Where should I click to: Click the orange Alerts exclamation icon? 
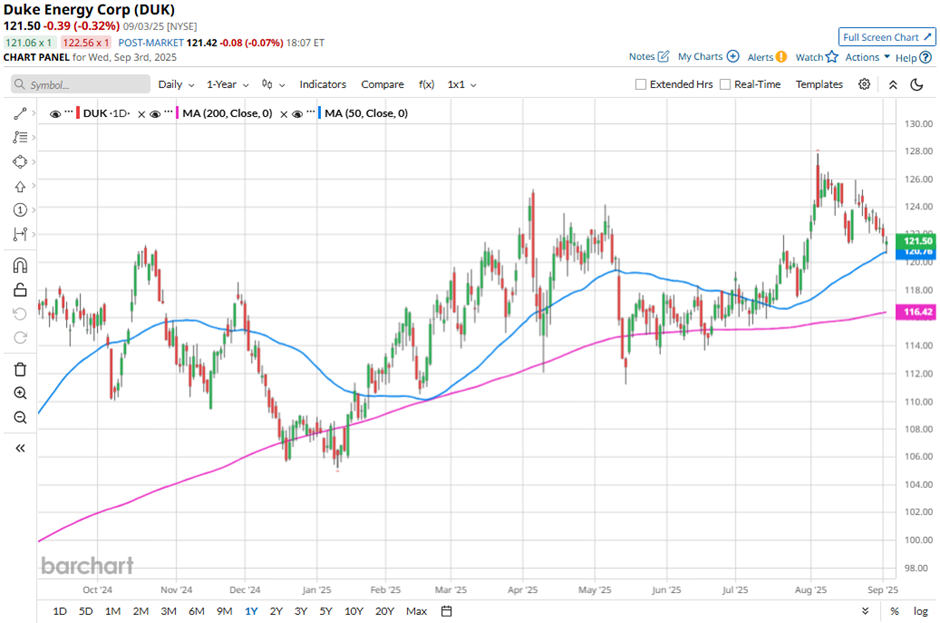(x=781, y=57)
